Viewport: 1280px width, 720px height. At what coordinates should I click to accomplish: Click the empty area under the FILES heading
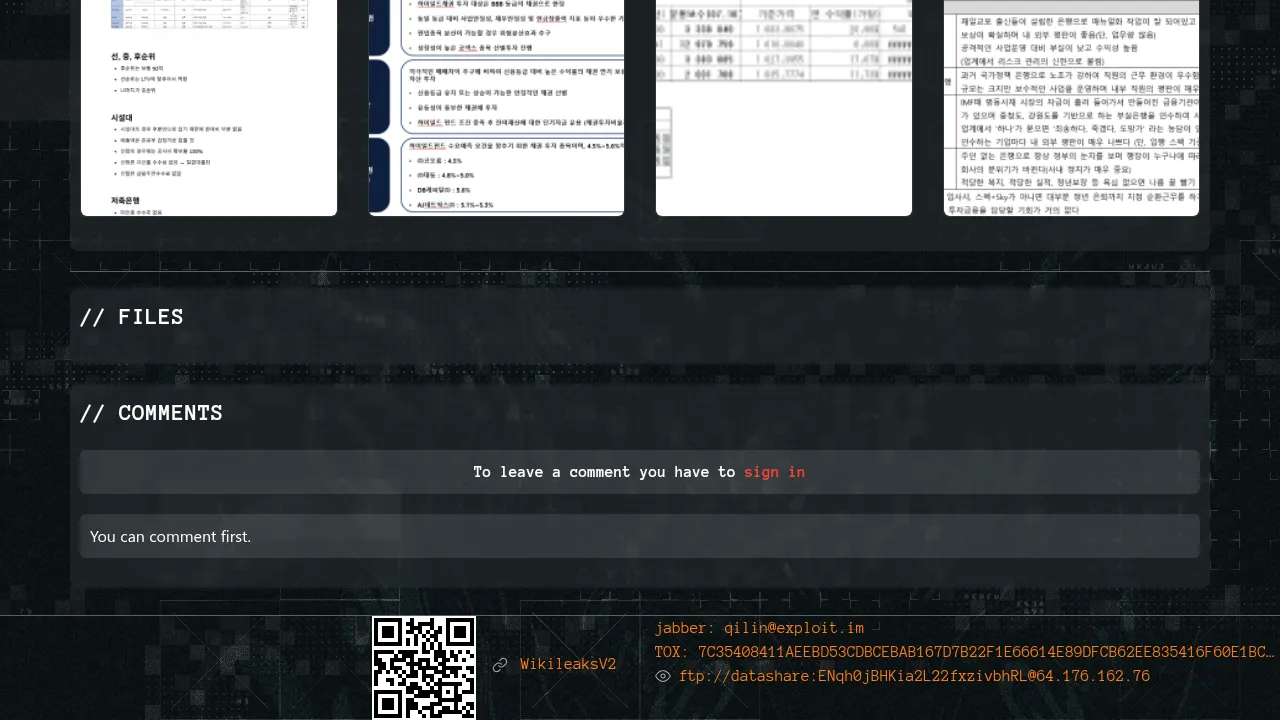[639, 350]
